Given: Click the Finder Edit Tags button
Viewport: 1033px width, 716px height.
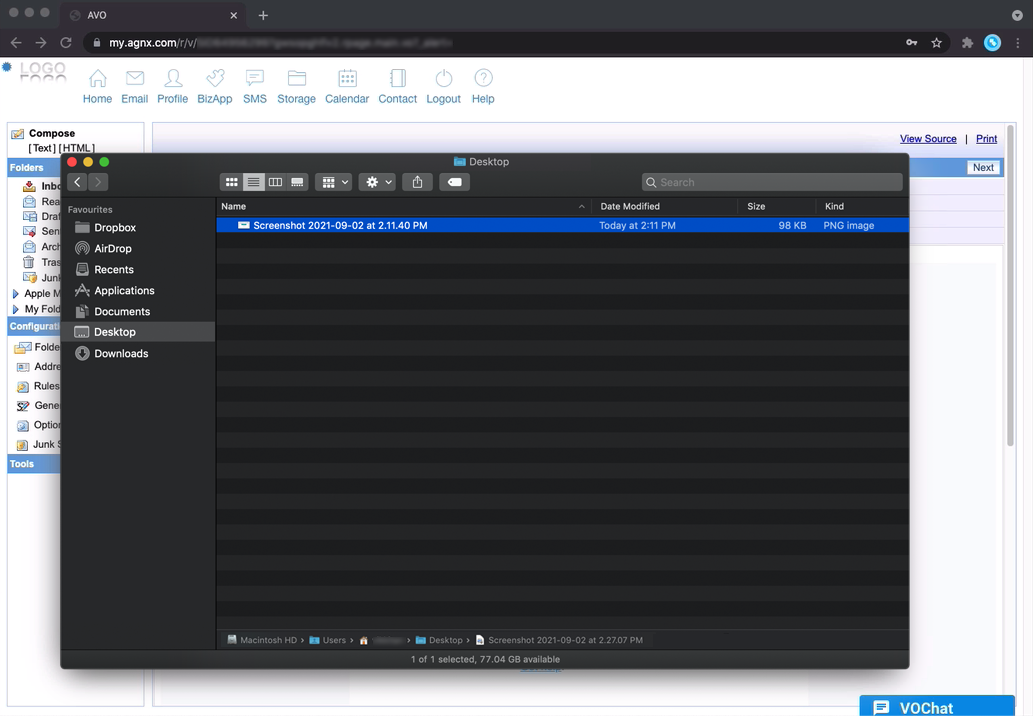Looking at the screenshot, I should point(454,182).
